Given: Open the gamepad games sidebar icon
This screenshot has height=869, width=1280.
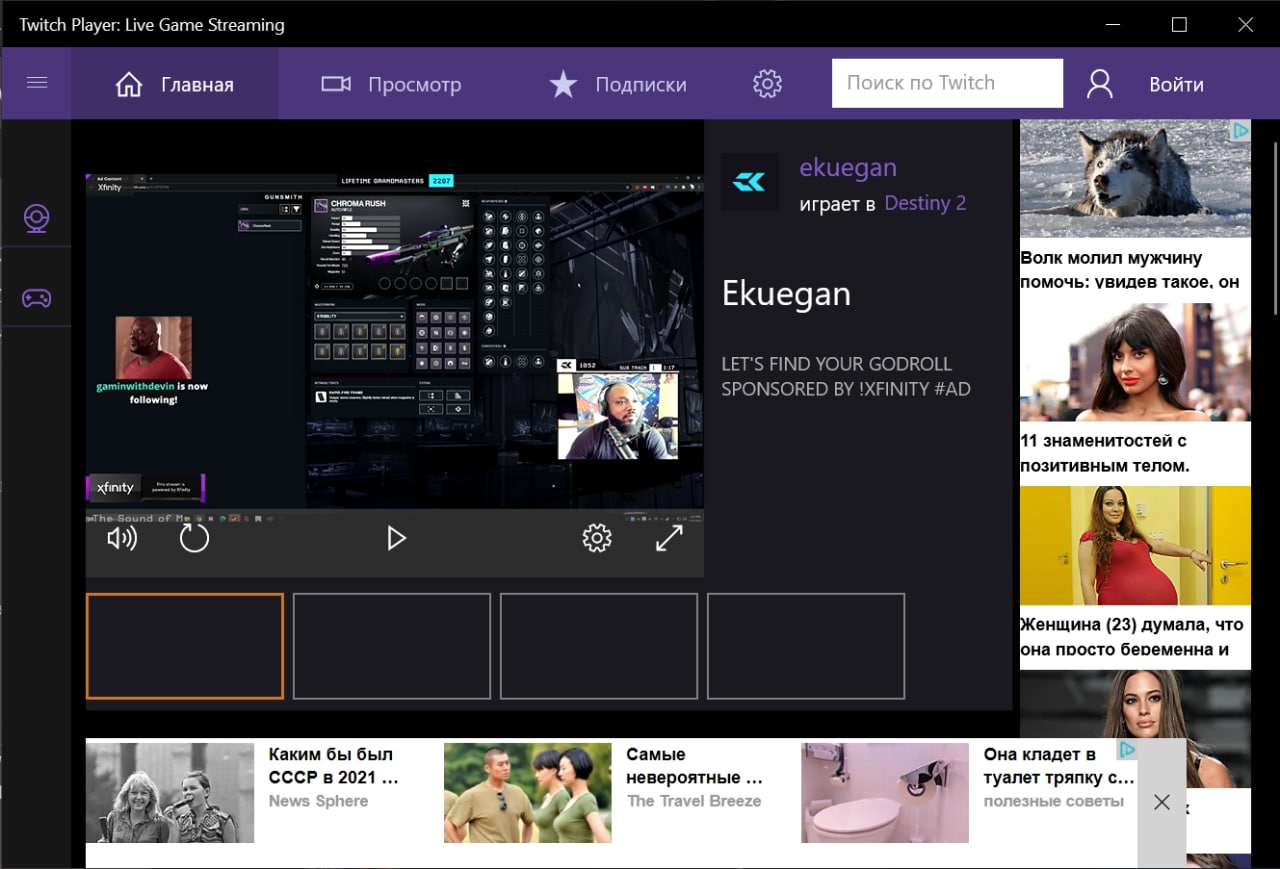Looking at the screenshot, I should tap(37, 298).
